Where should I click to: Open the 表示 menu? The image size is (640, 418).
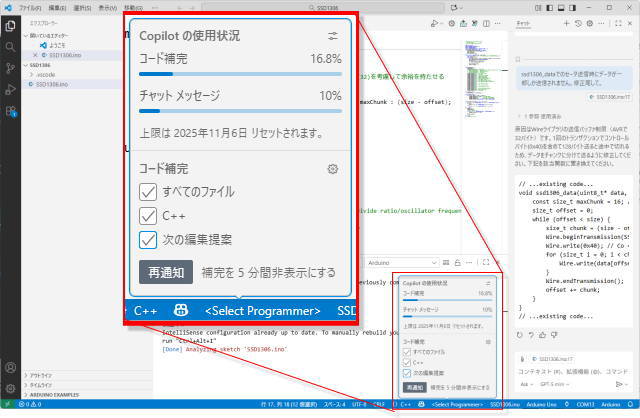pos(107,6)
